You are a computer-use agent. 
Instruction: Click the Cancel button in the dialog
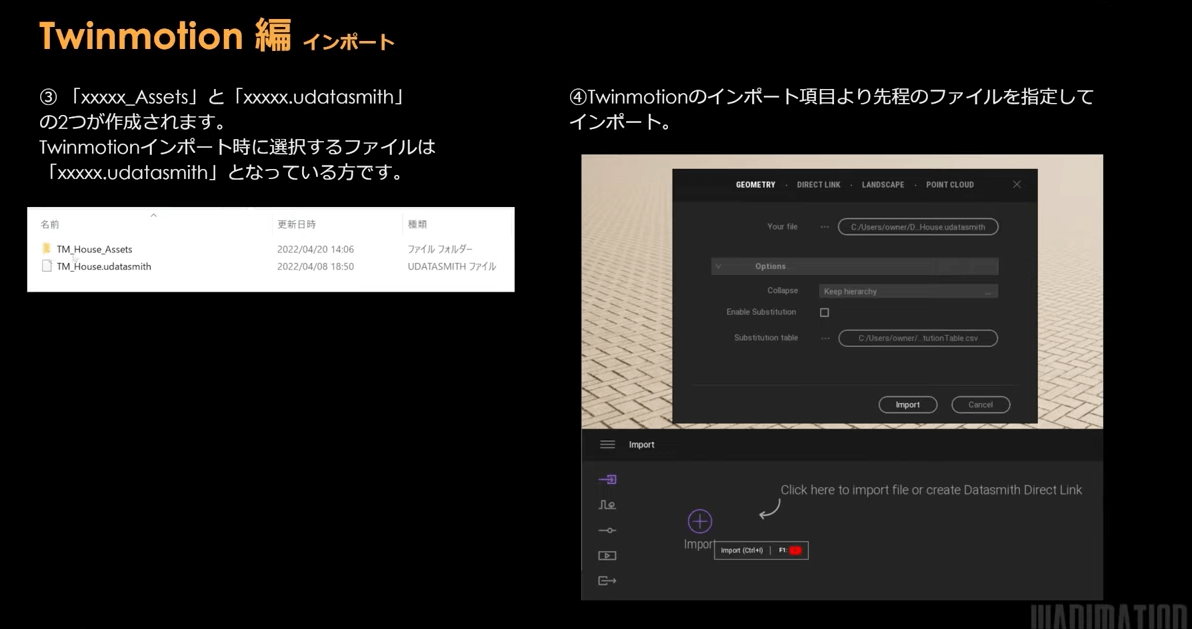[x=981, y=405]
